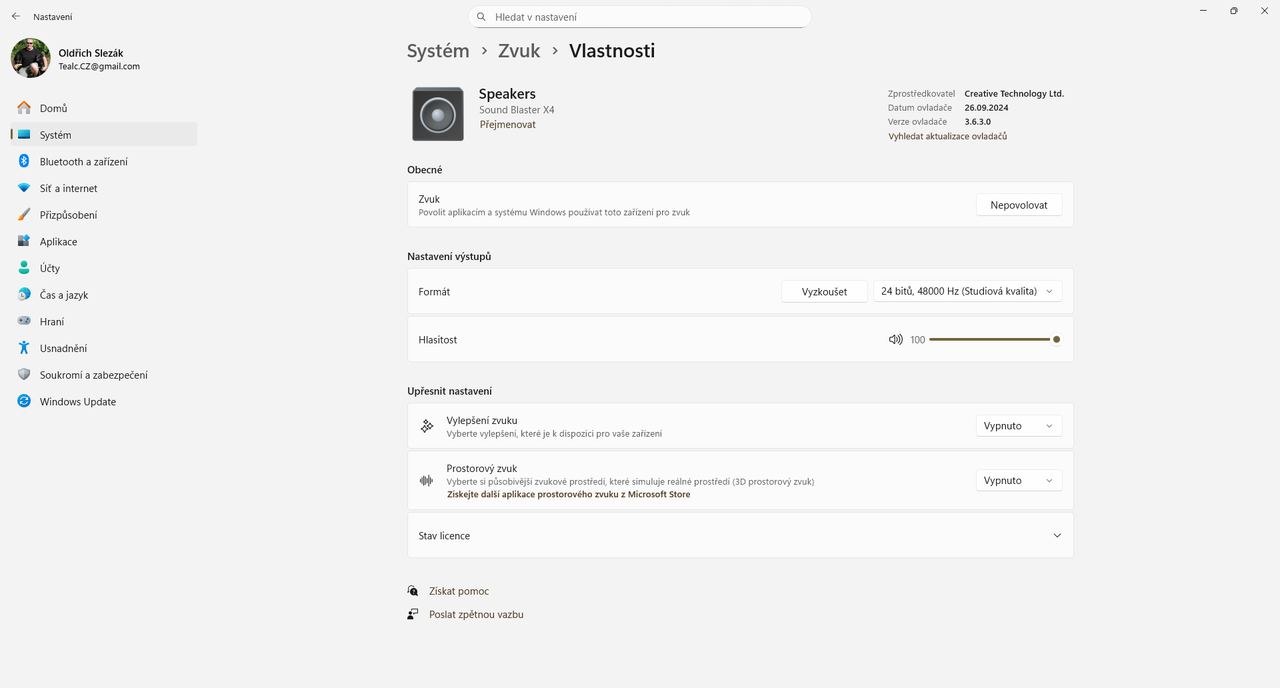The width and height of the screenshot is (1280, 688).
Task: Open format dropdown 24 bitů, 48000 Hz
Action: click(967, 291)
